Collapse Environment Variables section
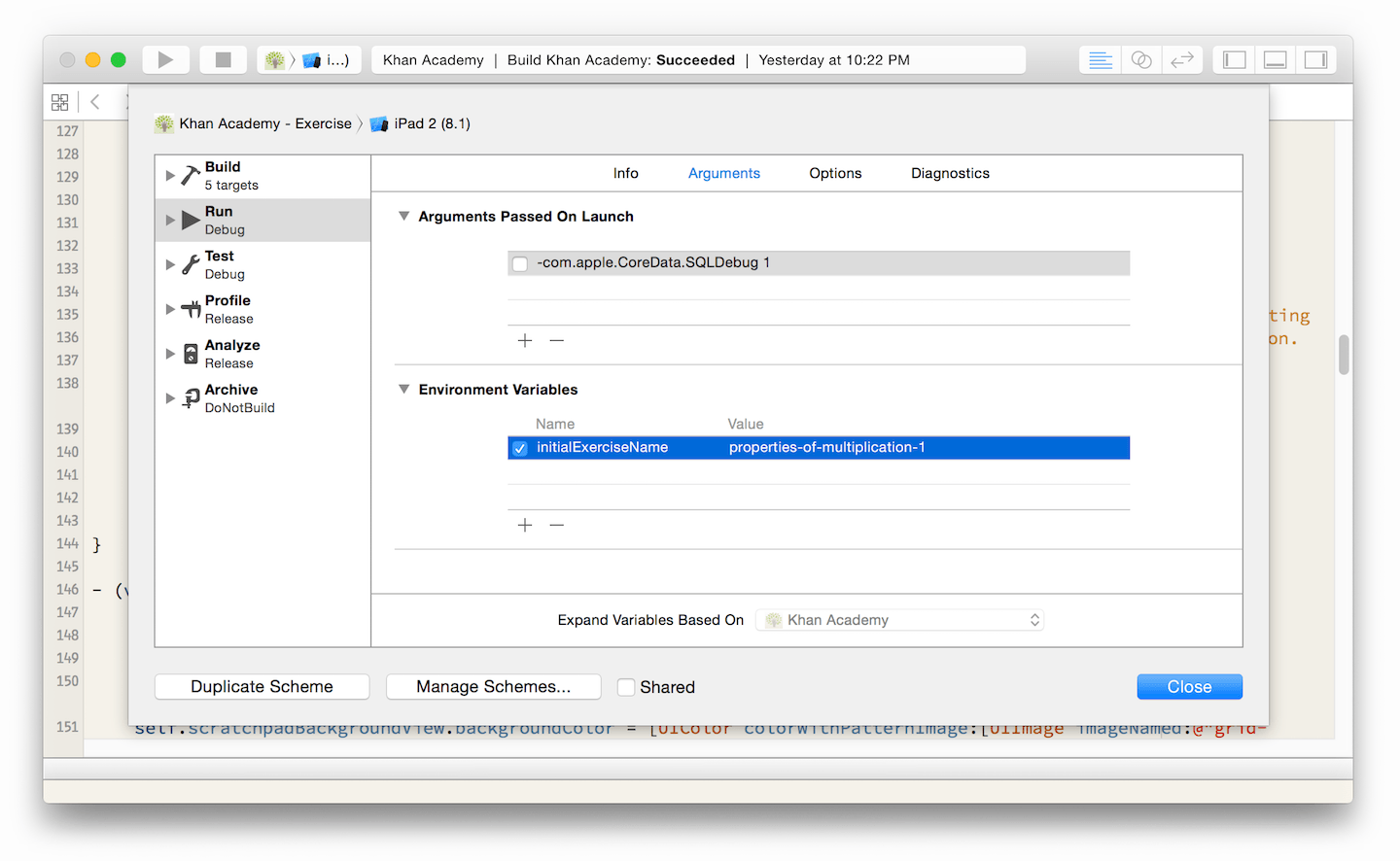 pyautogui.click(x=404, y=390)
